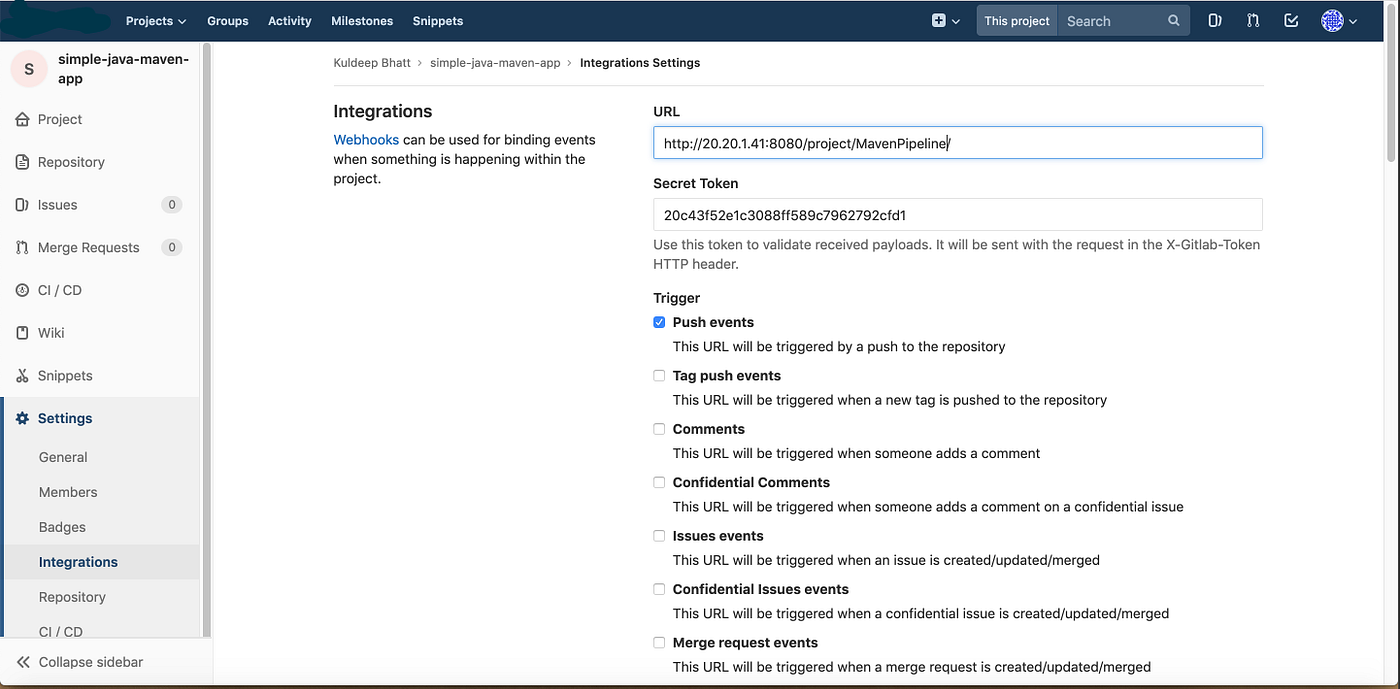The image size is (1400, 689).
Task: Open the Repository from the sidebar
Action: tap(71, 161)
